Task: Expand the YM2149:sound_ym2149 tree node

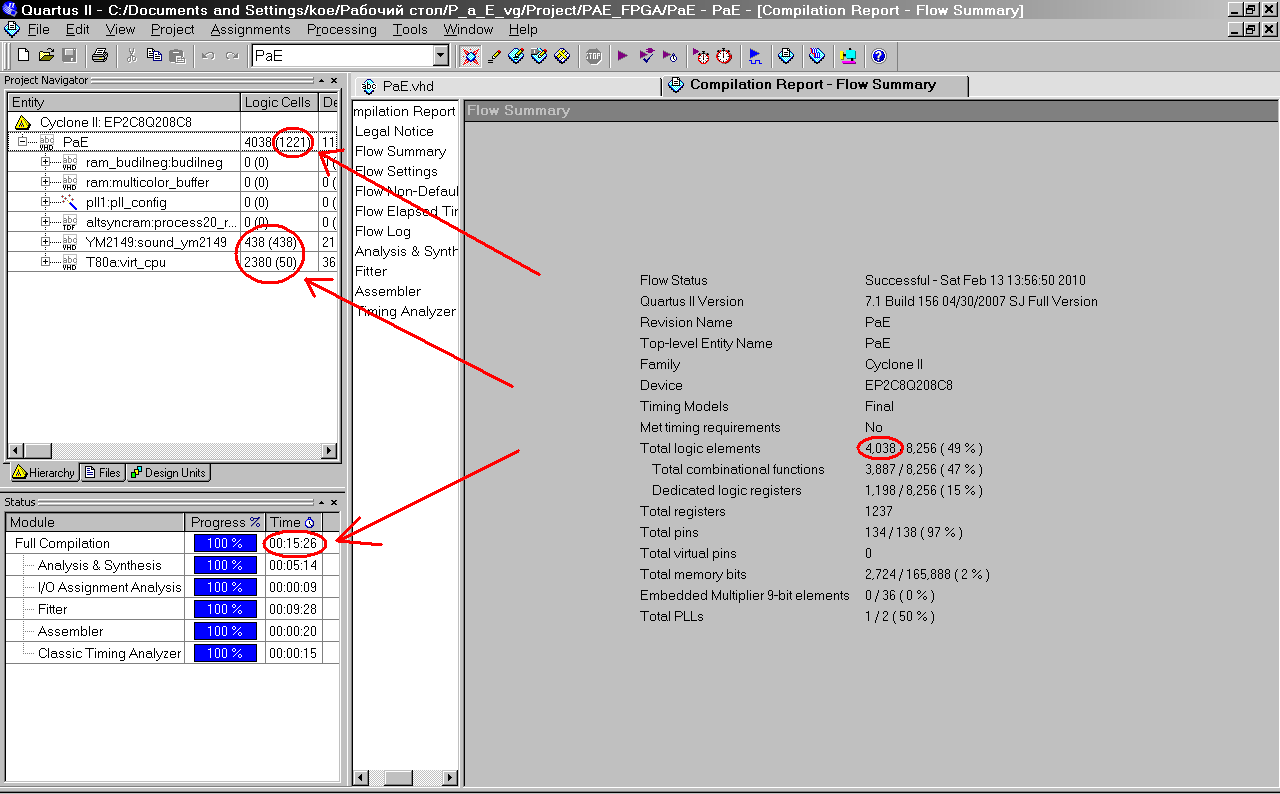Action: [x=45, y=242]
